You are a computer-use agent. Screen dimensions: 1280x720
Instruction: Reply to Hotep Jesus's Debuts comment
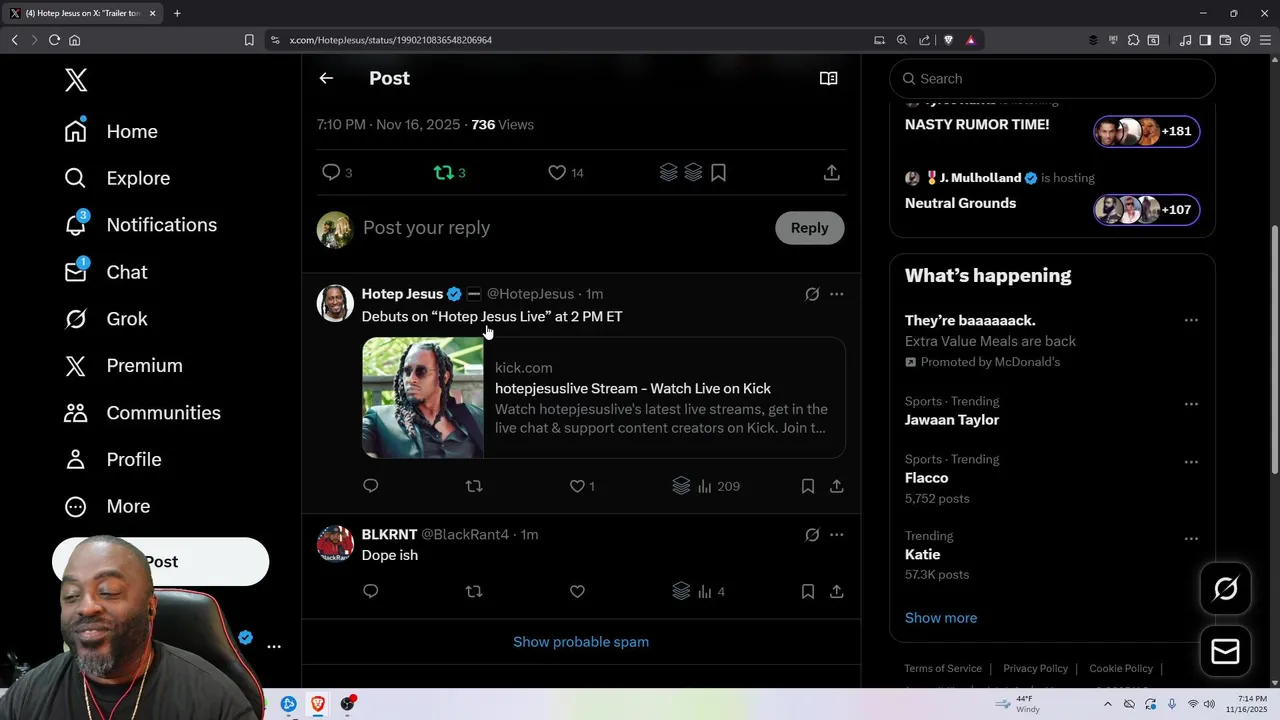[370, 486]
